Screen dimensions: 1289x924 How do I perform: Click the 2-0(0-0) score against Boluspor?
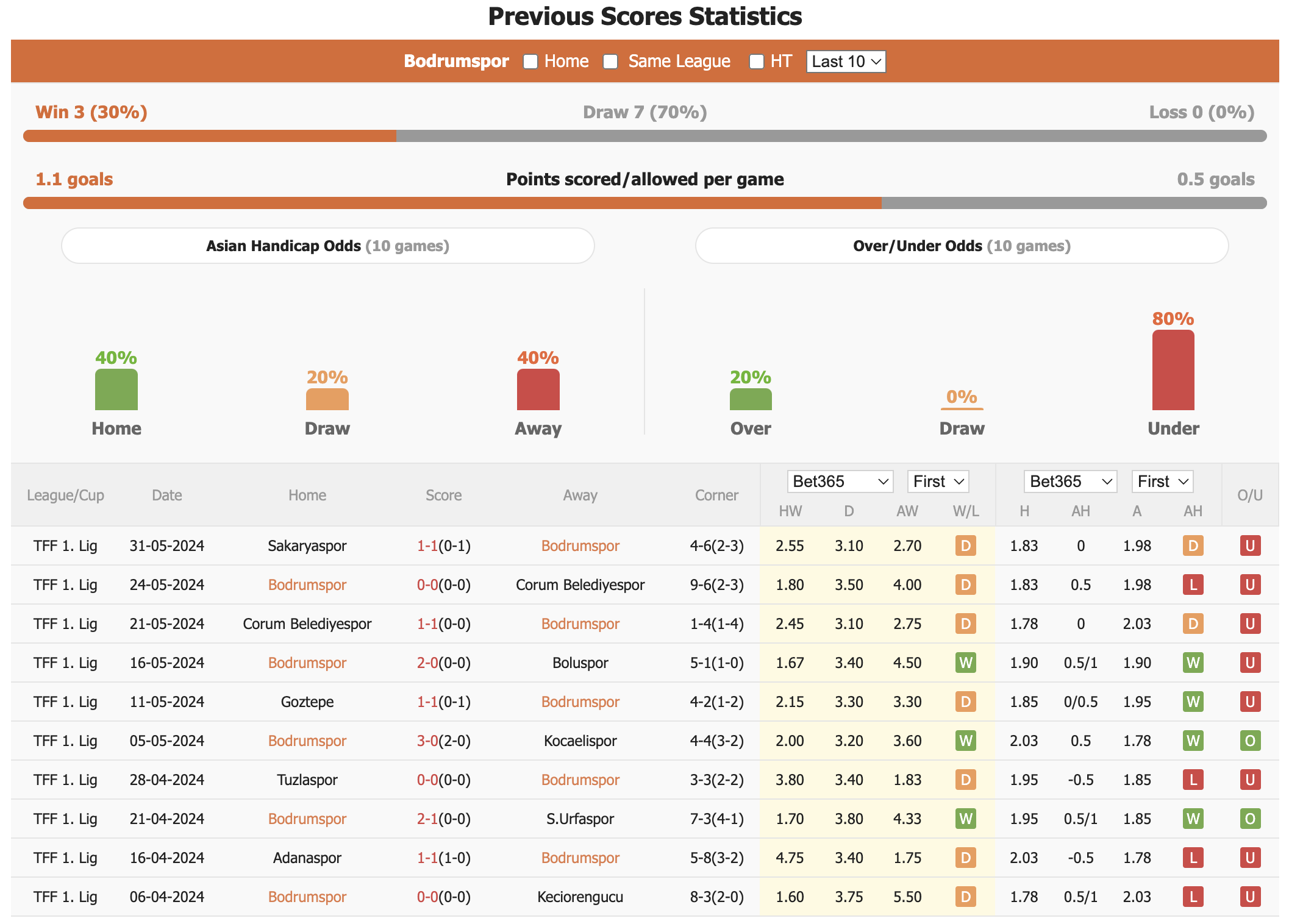(x=444, y=663)
